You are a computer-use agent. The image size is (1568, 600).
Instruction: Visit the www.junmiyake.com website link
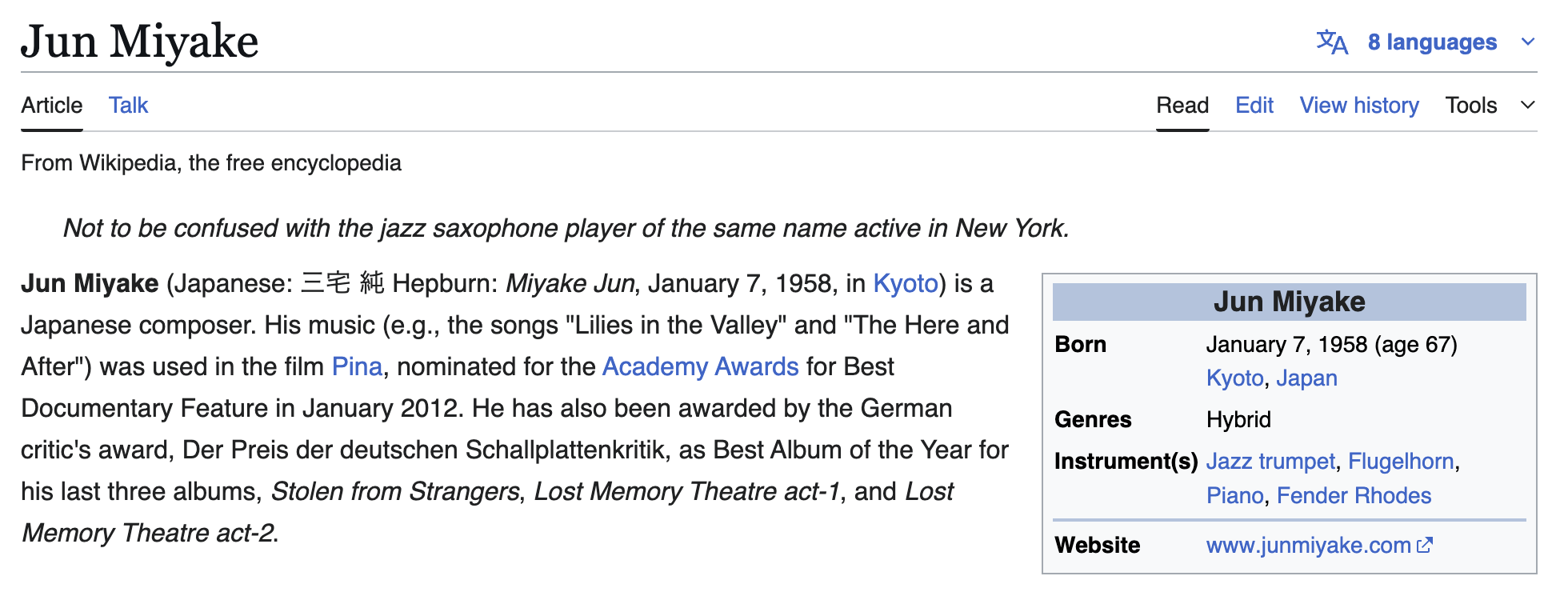tap(1308, 546)
